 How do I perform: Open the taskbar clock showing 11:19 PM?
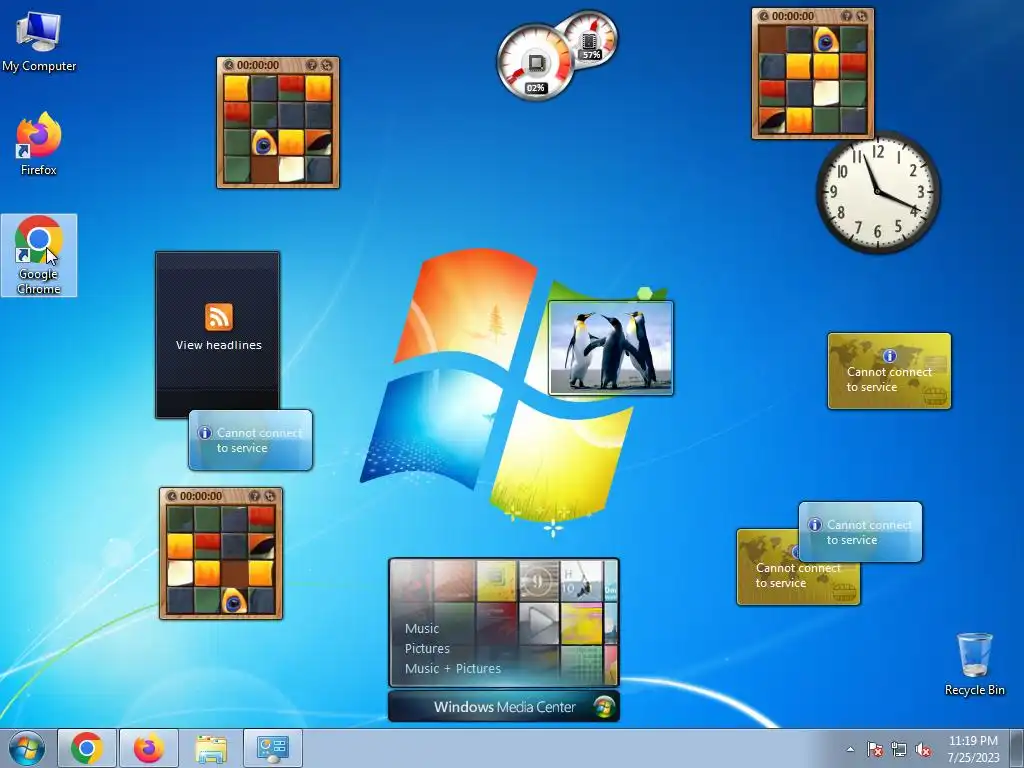pyautogui.click(x=973, y=749)
